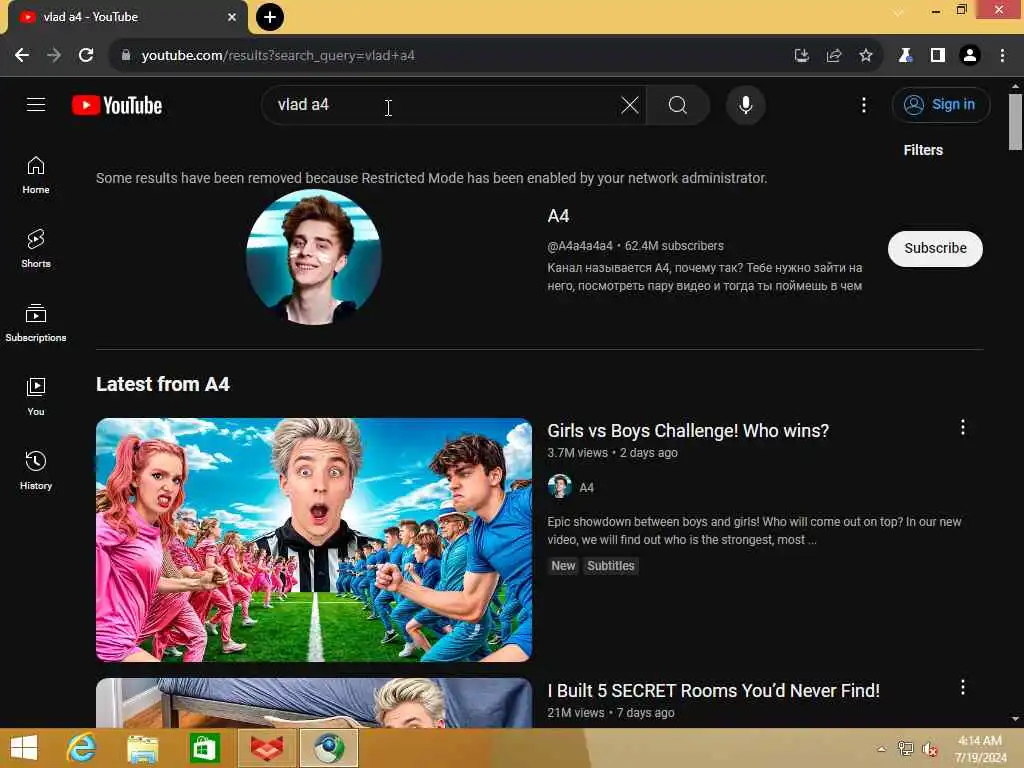Image resolution: width=1024 pixels, height=768 pixels.
Task: Click the 21M views text
Action: pos(575,713)
